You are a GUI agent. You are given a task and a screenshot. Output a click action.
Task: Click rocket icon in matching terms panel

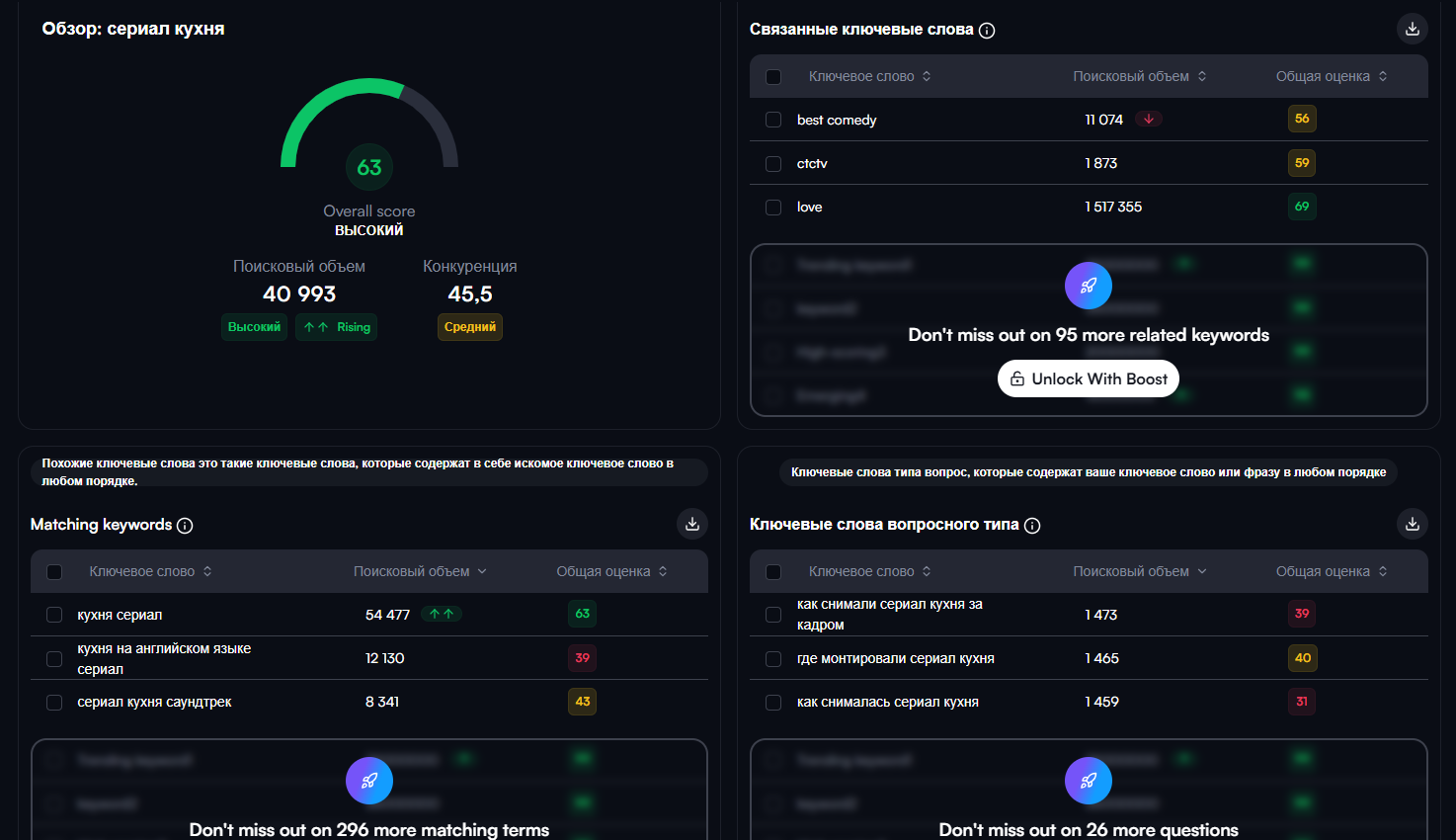pyautogui.click(x=368, y=781)
